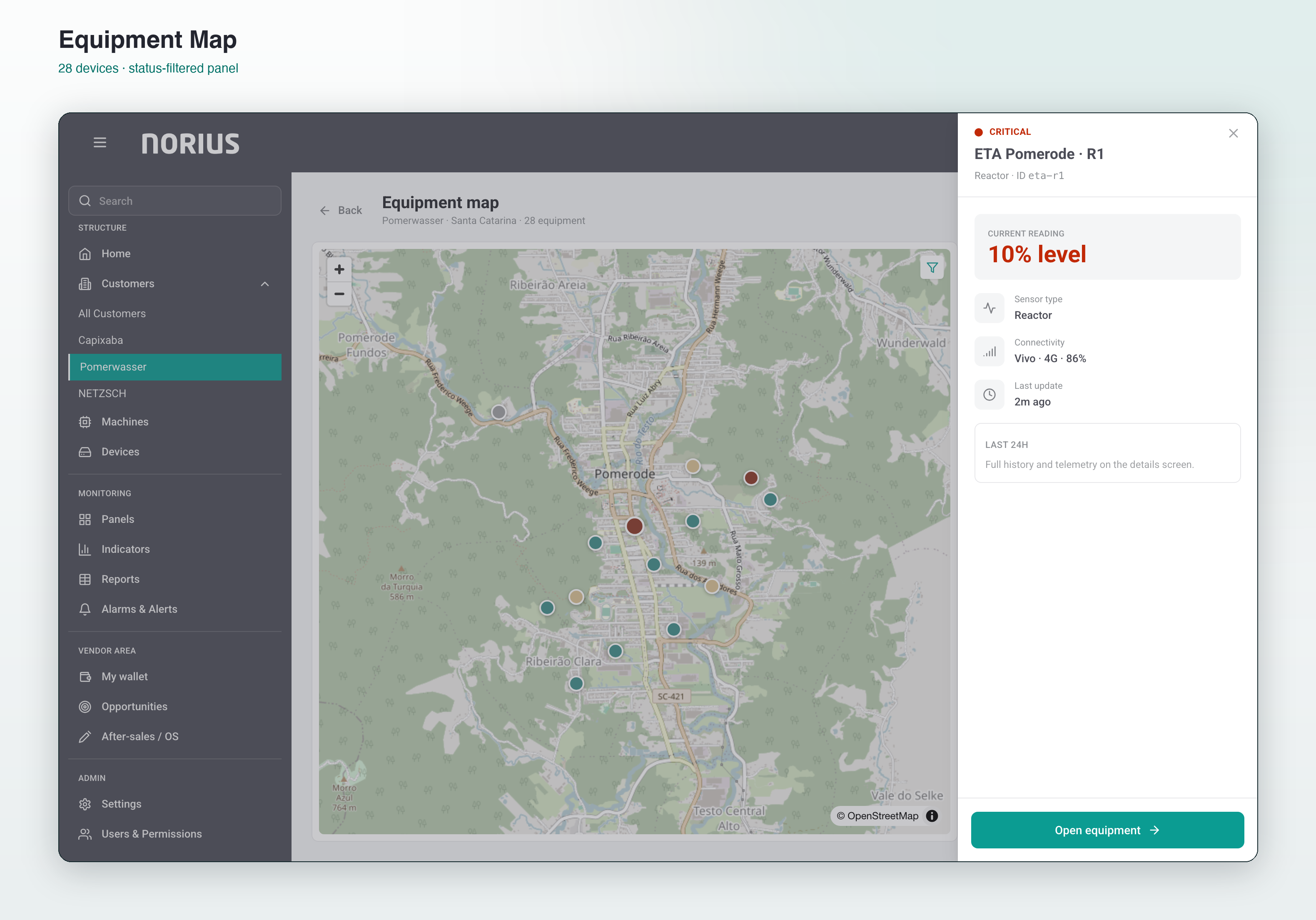Click the Machines chip icon

tap(85, 422)
